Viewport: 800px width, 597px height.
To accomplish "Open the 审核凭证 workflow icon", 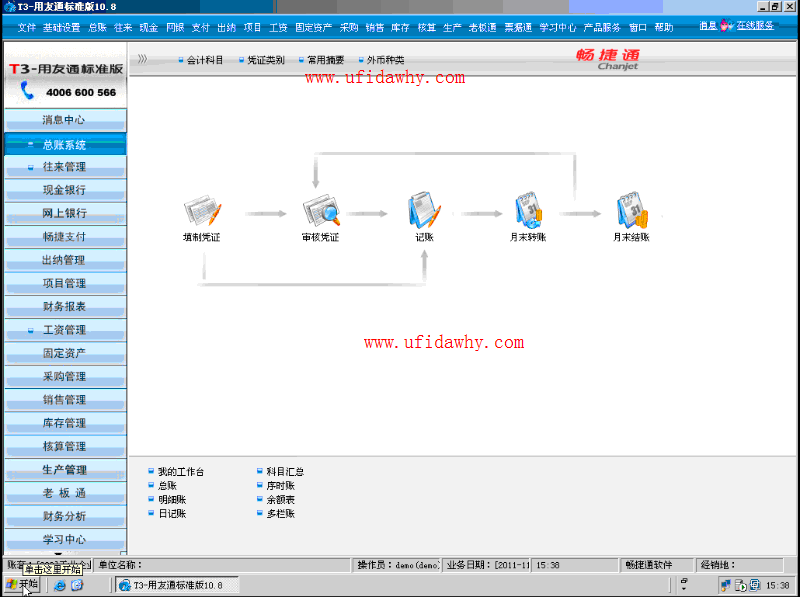I will pos(321,210).
